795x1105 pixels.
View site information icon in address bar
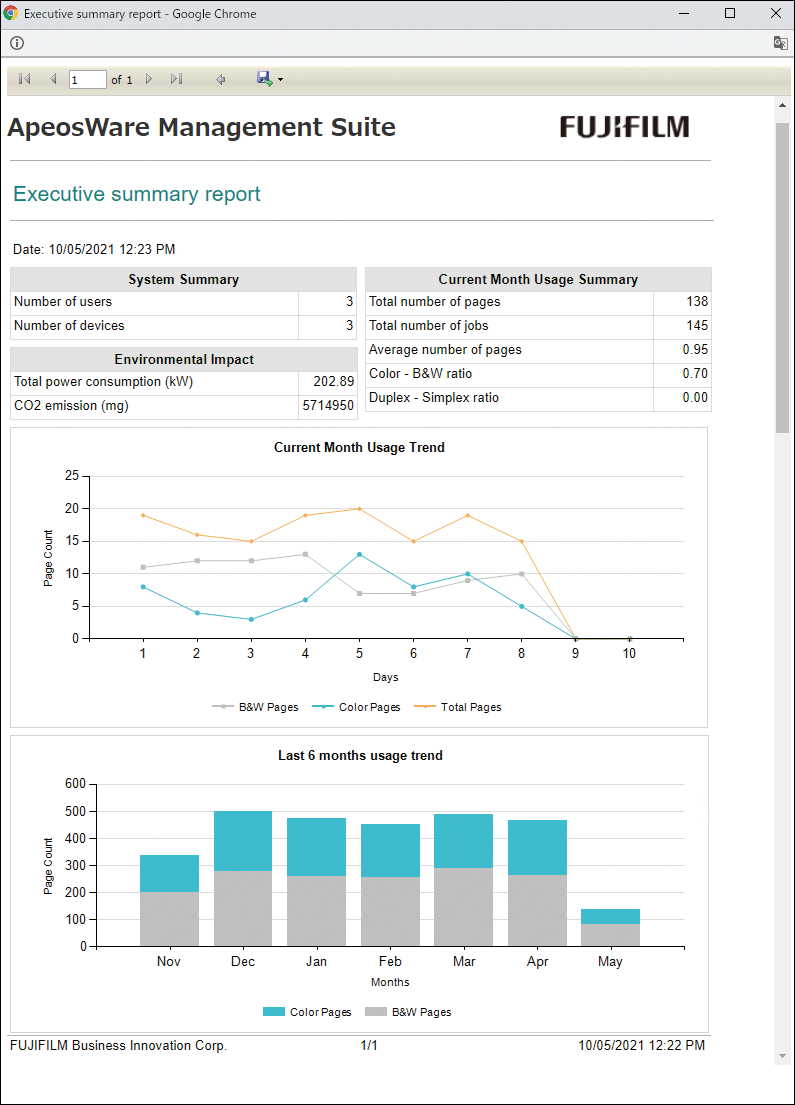tap(17, 43)
